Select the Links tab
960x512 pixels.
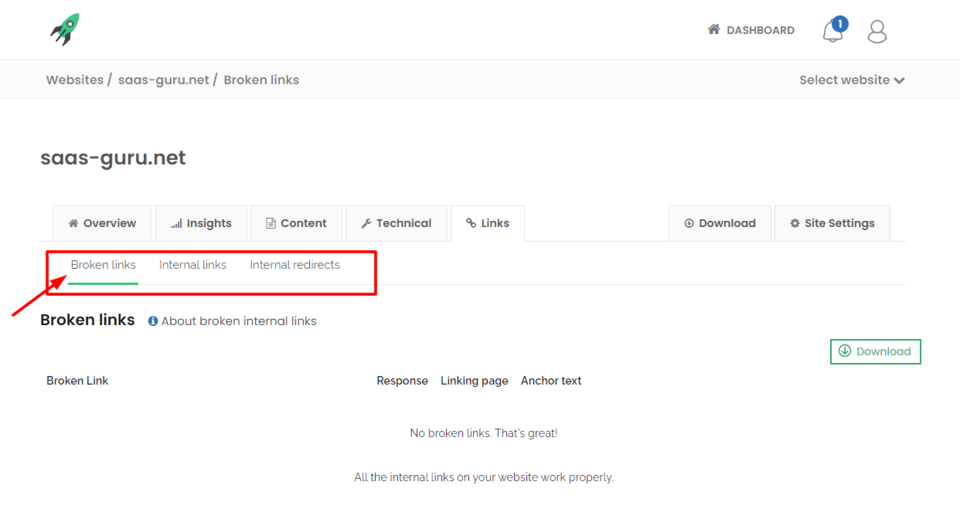click(x=487, y=223)
